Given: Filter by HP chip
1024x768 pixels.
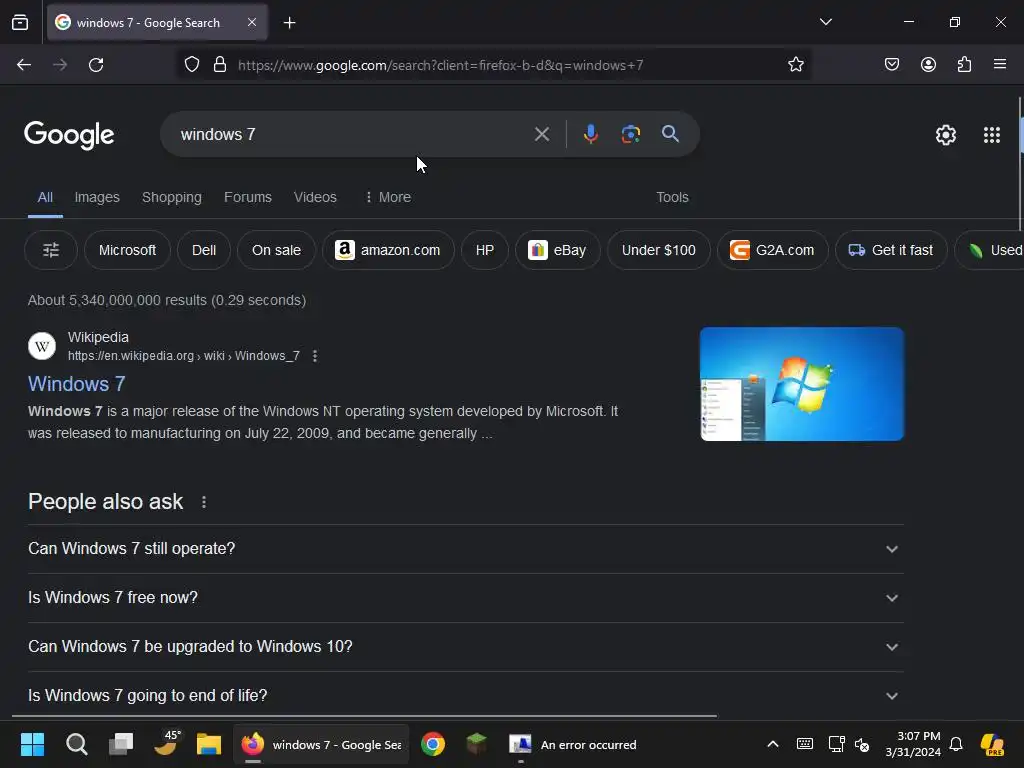Looking at the screenshot, I should tap(485, 250).
